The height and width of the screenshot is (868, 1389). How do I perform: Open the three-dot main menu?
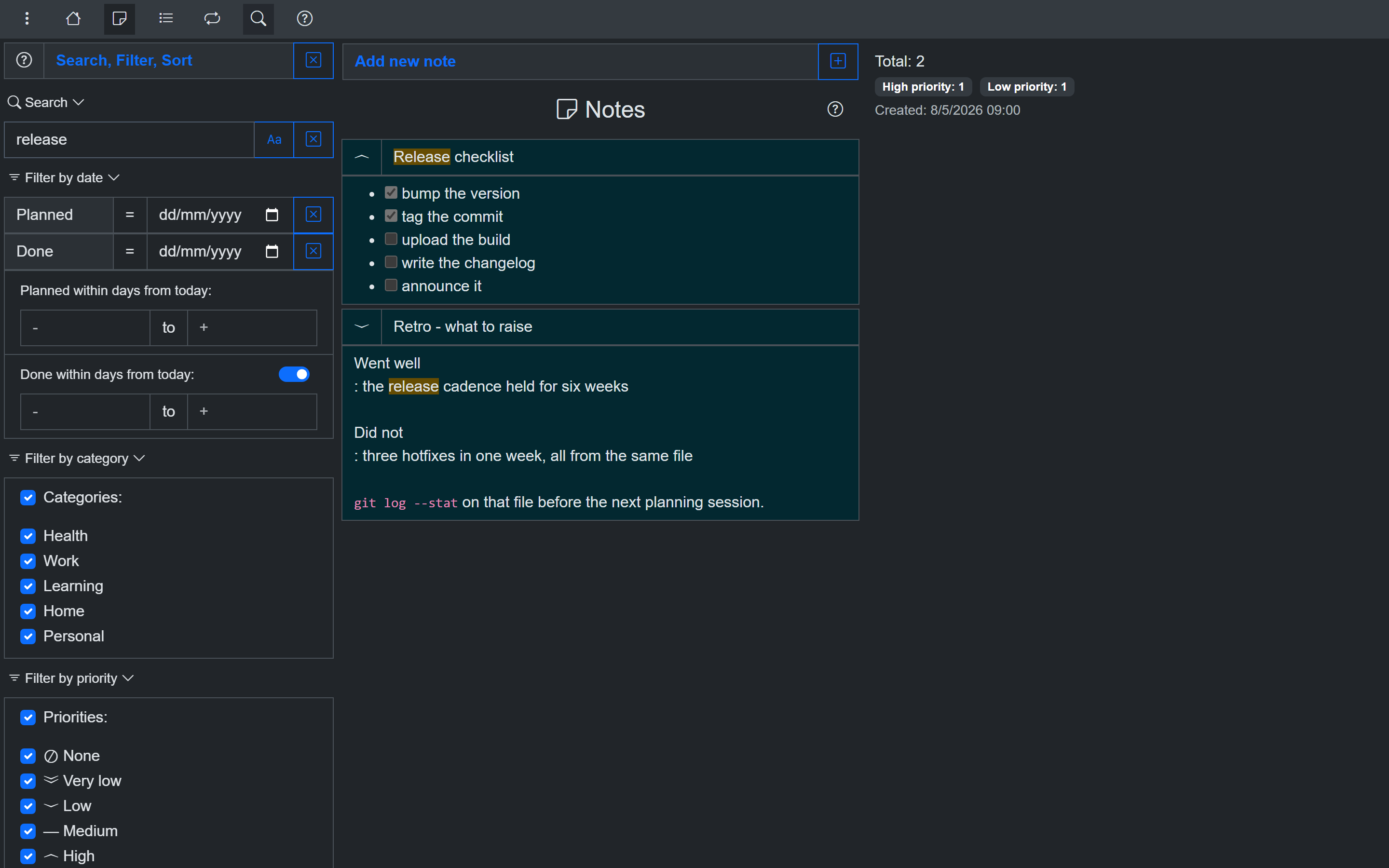27,18
